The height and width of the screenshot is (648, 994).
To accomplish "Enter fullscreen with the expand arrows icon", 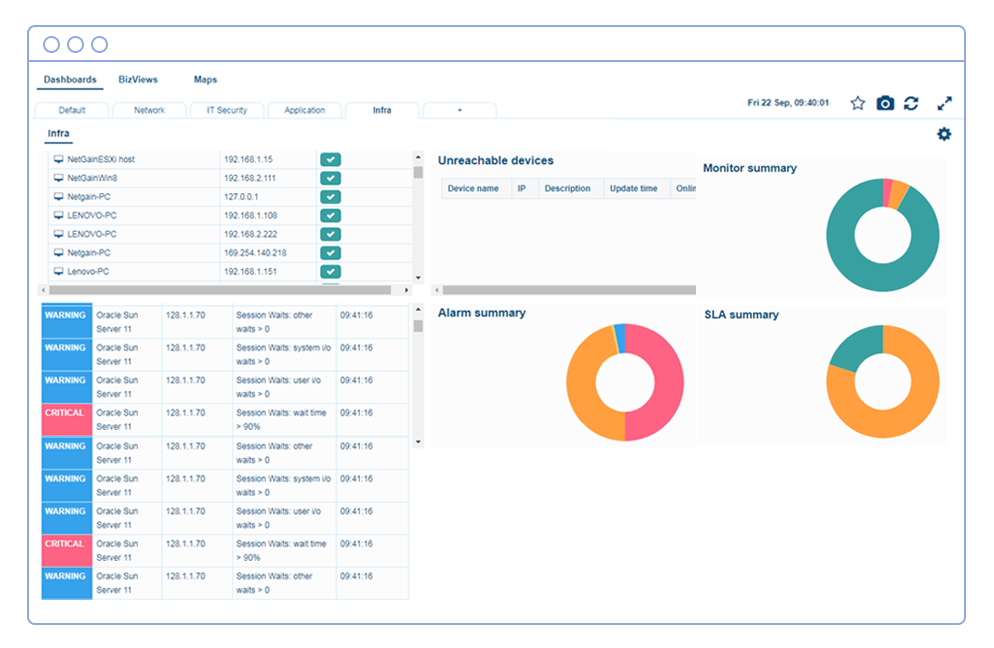I will [x=944, y=103].
